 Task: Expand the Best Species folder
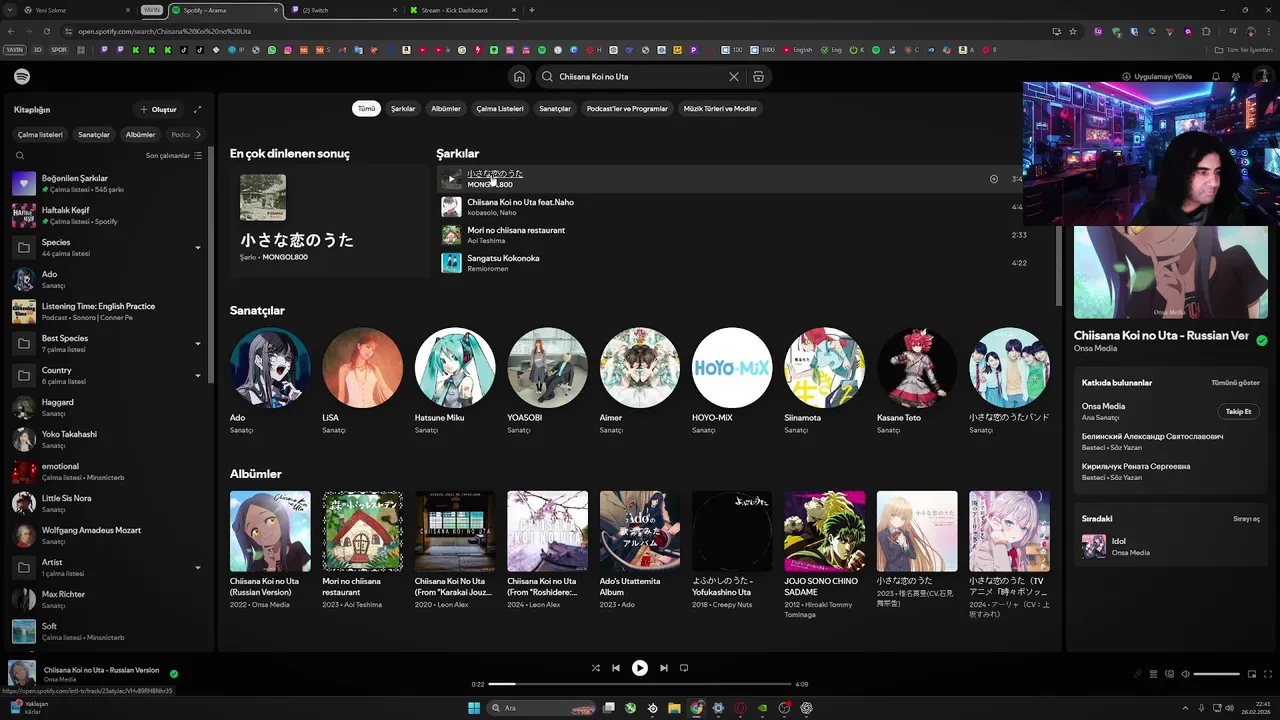tap(197, 343)
